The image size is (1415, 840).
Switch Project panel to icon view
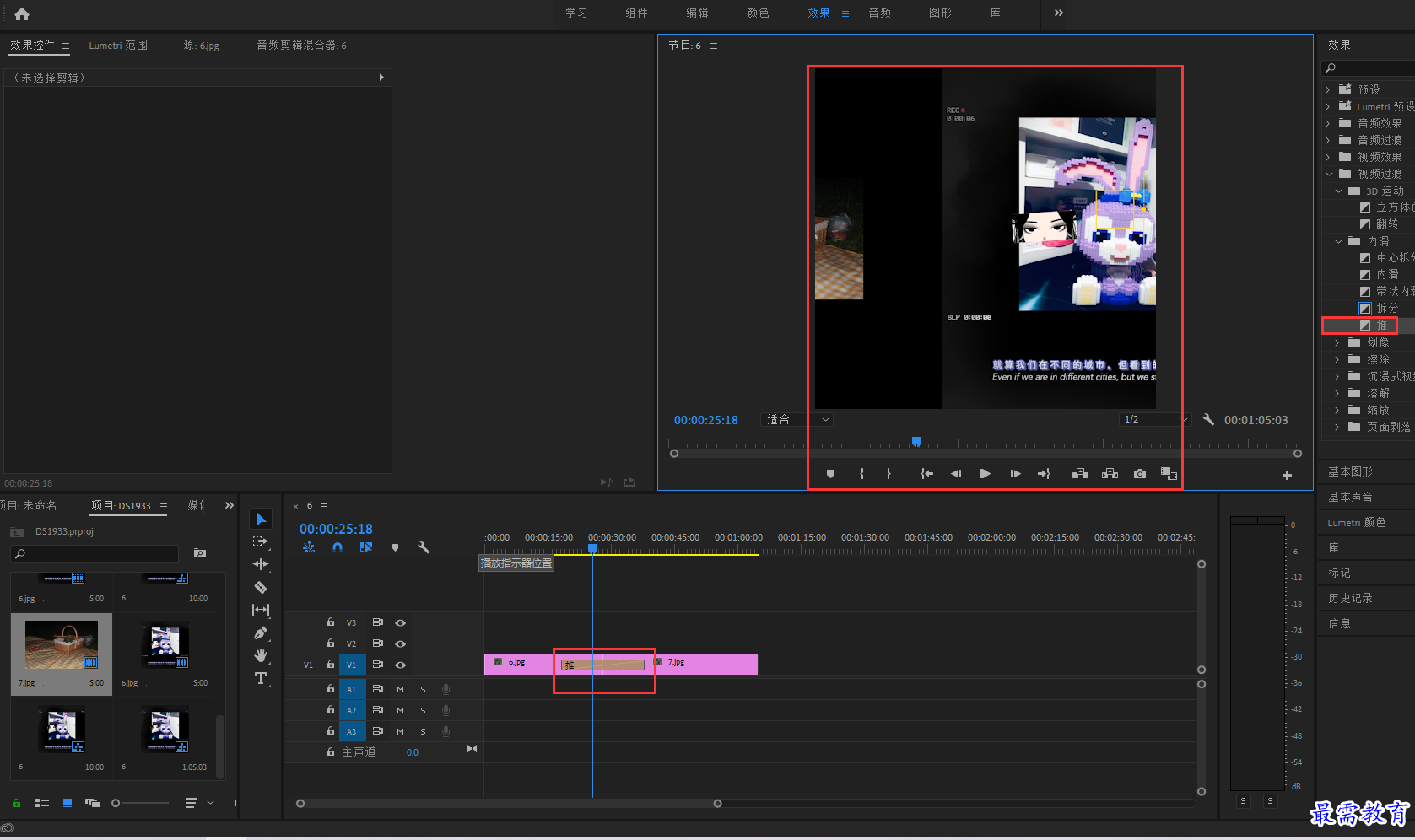click(68, 803)
